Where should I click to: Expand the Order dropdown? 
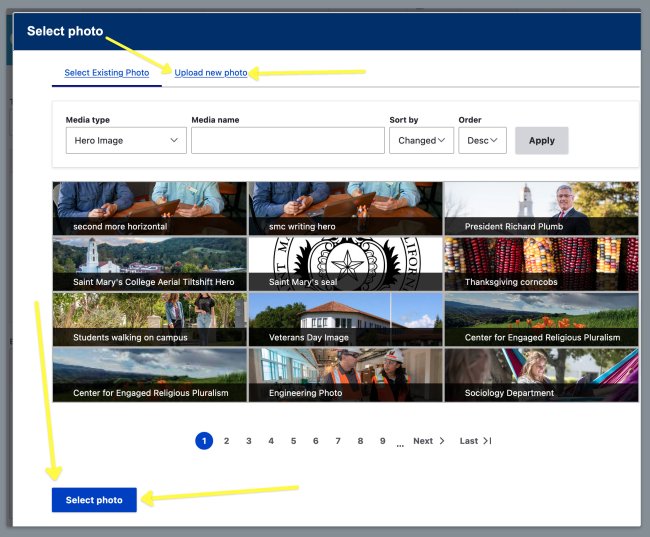(482, 141)
